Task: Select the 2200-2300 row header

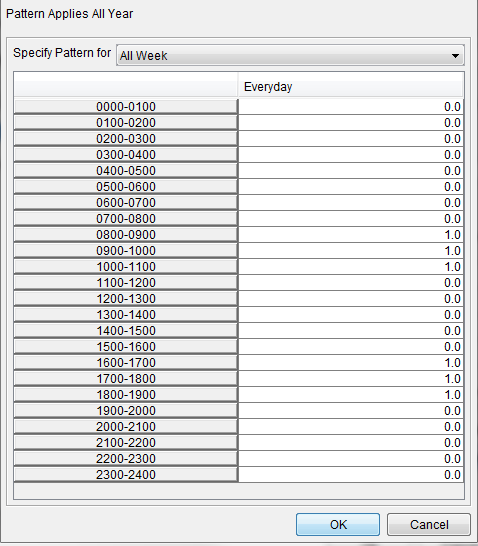Action: tap(126, 459)
